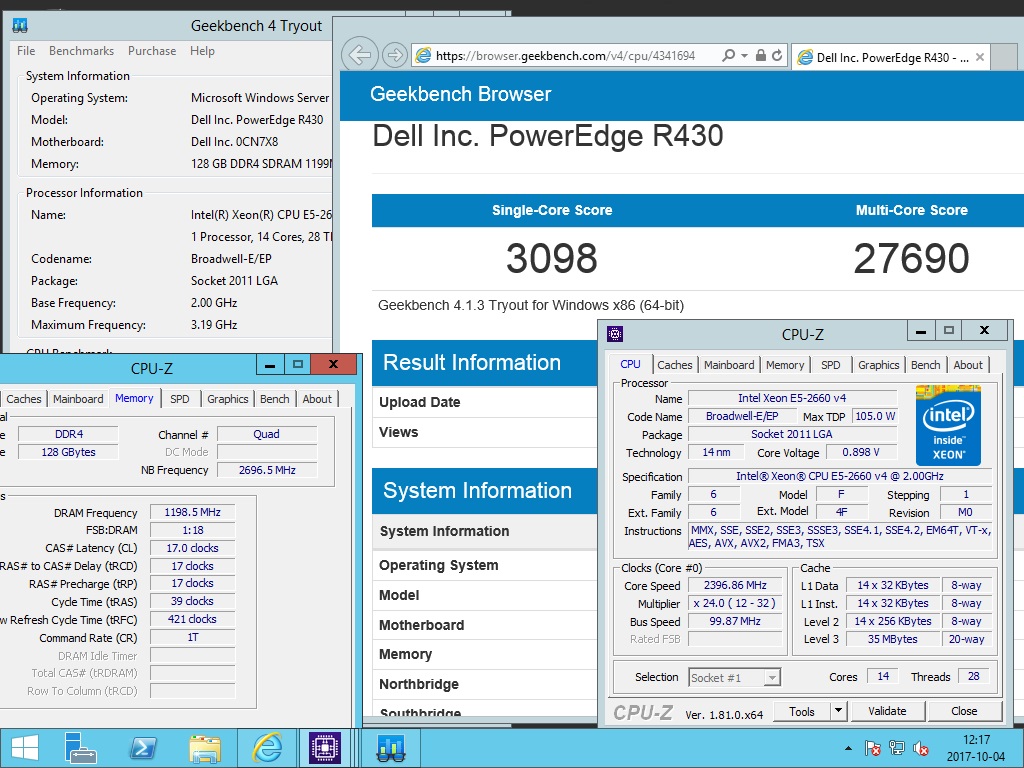Open File Explorer from taskbar
Screen dimensions: 1024x768
click(204, 748)
